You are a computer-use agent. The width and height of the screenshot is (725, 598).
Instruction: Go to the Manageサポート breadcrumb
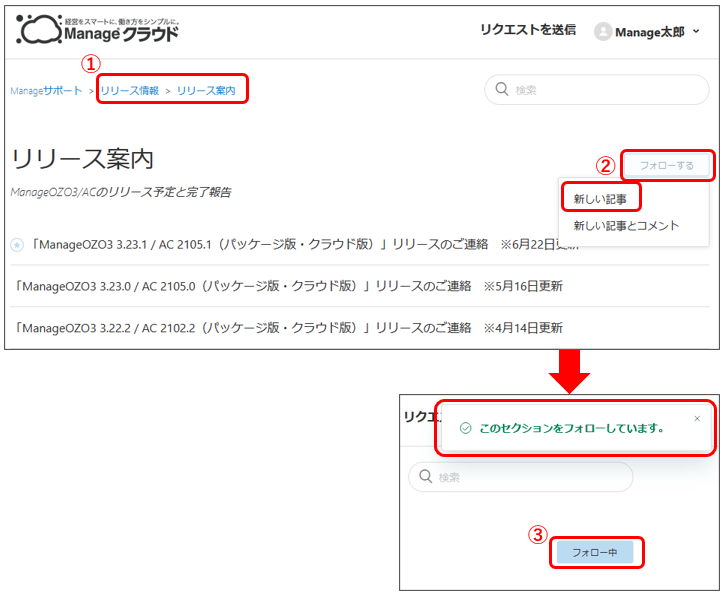click(46, 91)
